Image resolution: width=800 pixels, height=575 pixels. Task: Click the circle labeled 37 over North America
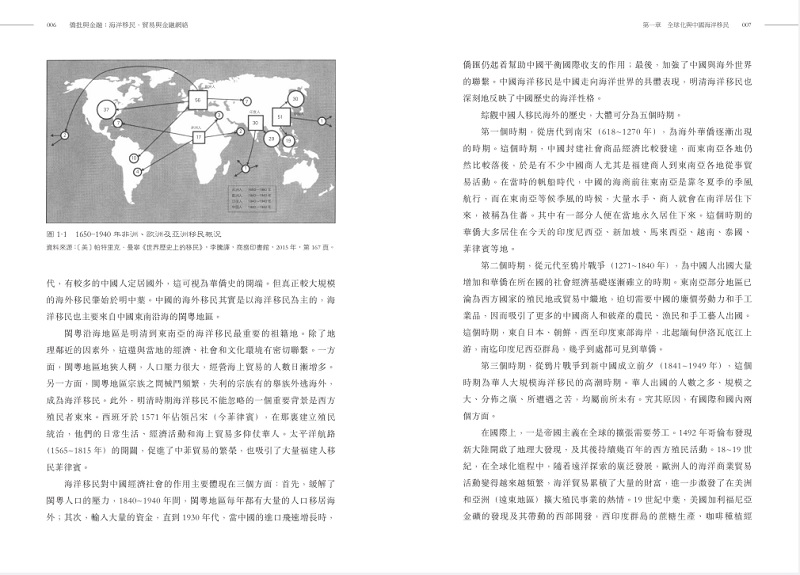click(107, 110)
